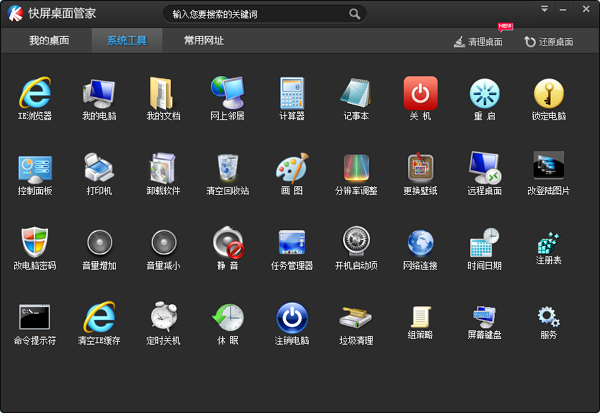Open the 服务 services gear icon
The image size is (600, 413).
pos(549,317)
